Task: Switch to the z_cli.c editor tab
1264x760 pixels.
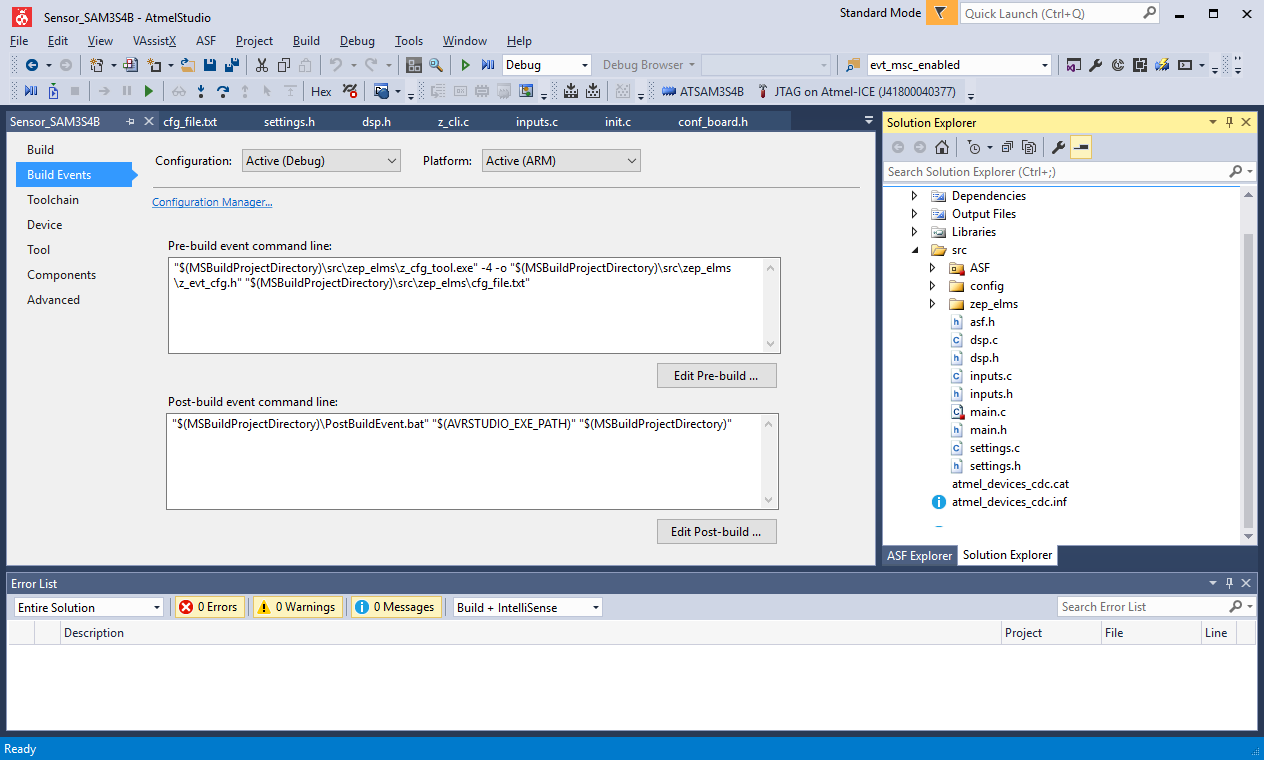Action: (x=453, y=122)
